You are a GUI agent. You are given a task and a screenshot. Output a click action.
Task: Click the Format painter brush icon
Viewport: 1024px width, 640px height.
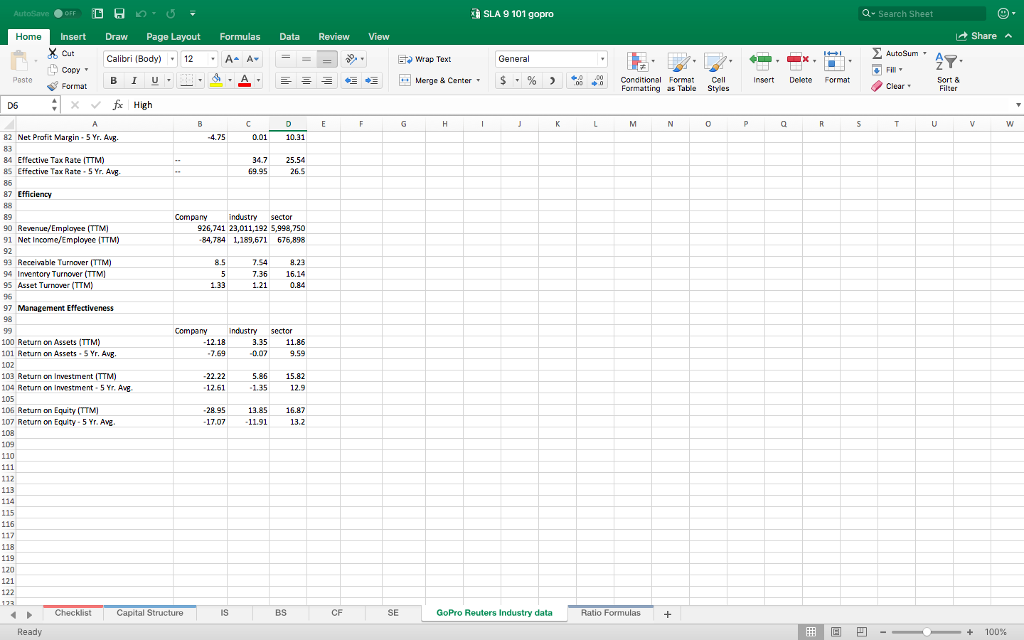click(53, 86)
